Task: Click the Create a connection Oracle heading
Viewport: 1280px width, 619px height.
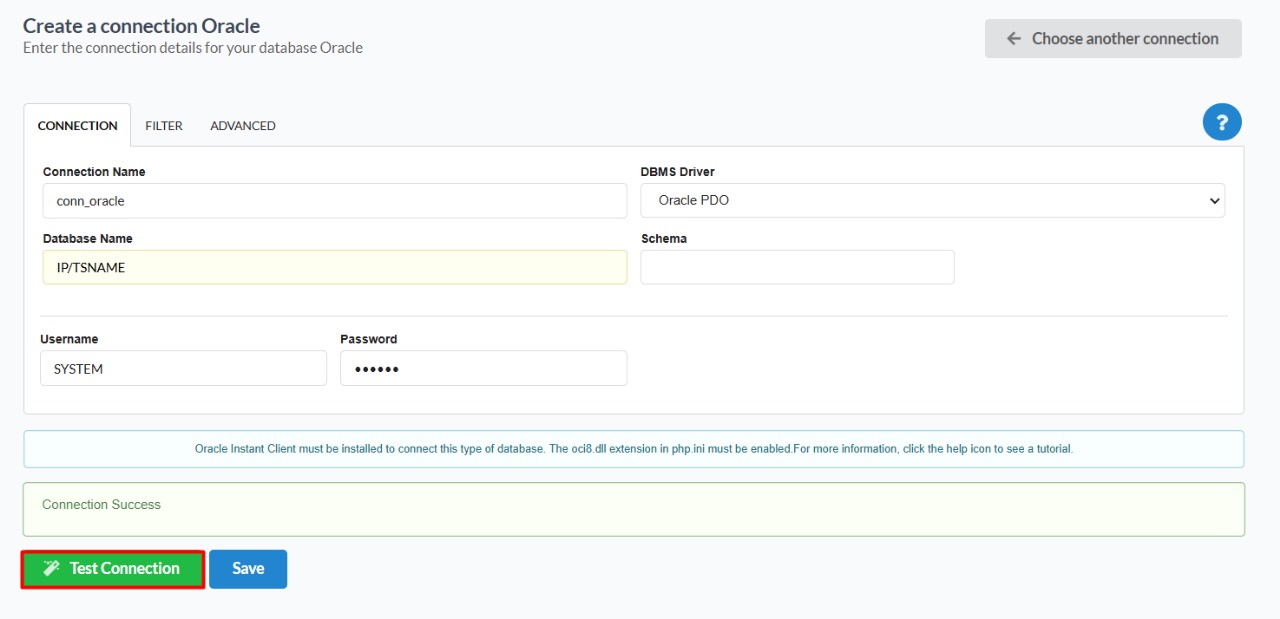Action: pos(141,25)
